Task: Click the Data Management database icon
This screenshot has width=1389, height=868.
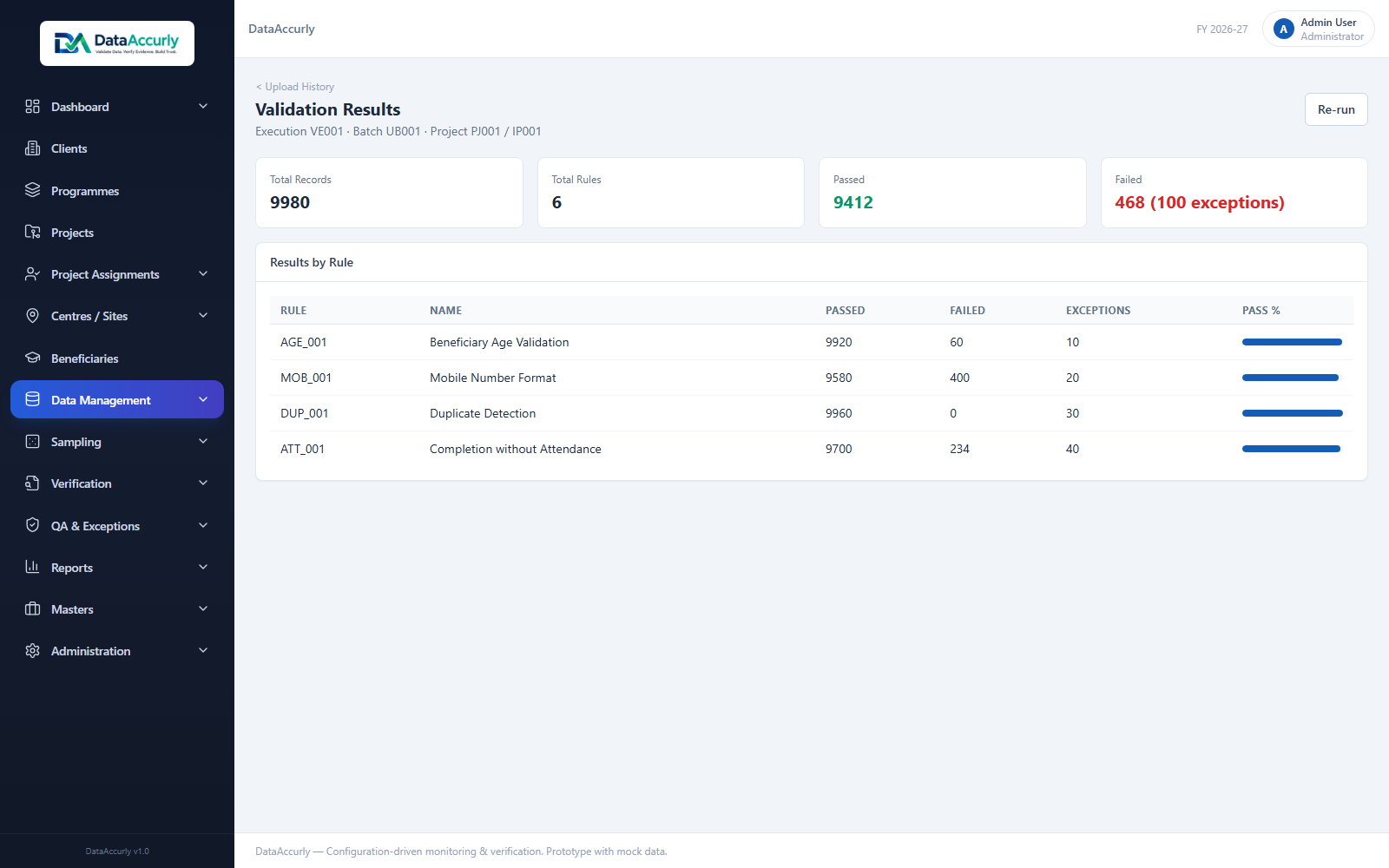Action: point(32,399)
